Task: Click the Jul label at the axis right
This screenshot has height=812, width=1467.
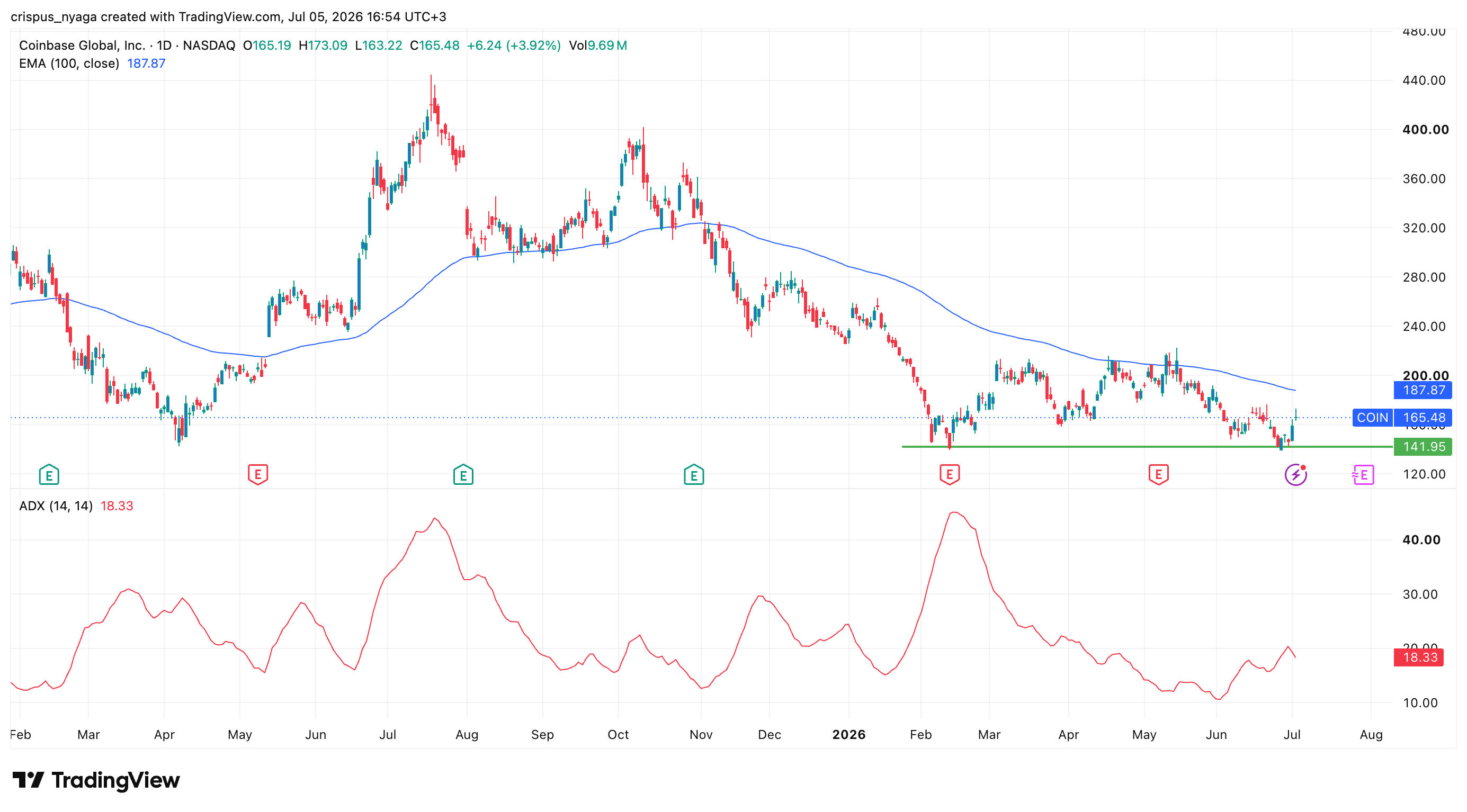Action: (x=1292, y=735)
